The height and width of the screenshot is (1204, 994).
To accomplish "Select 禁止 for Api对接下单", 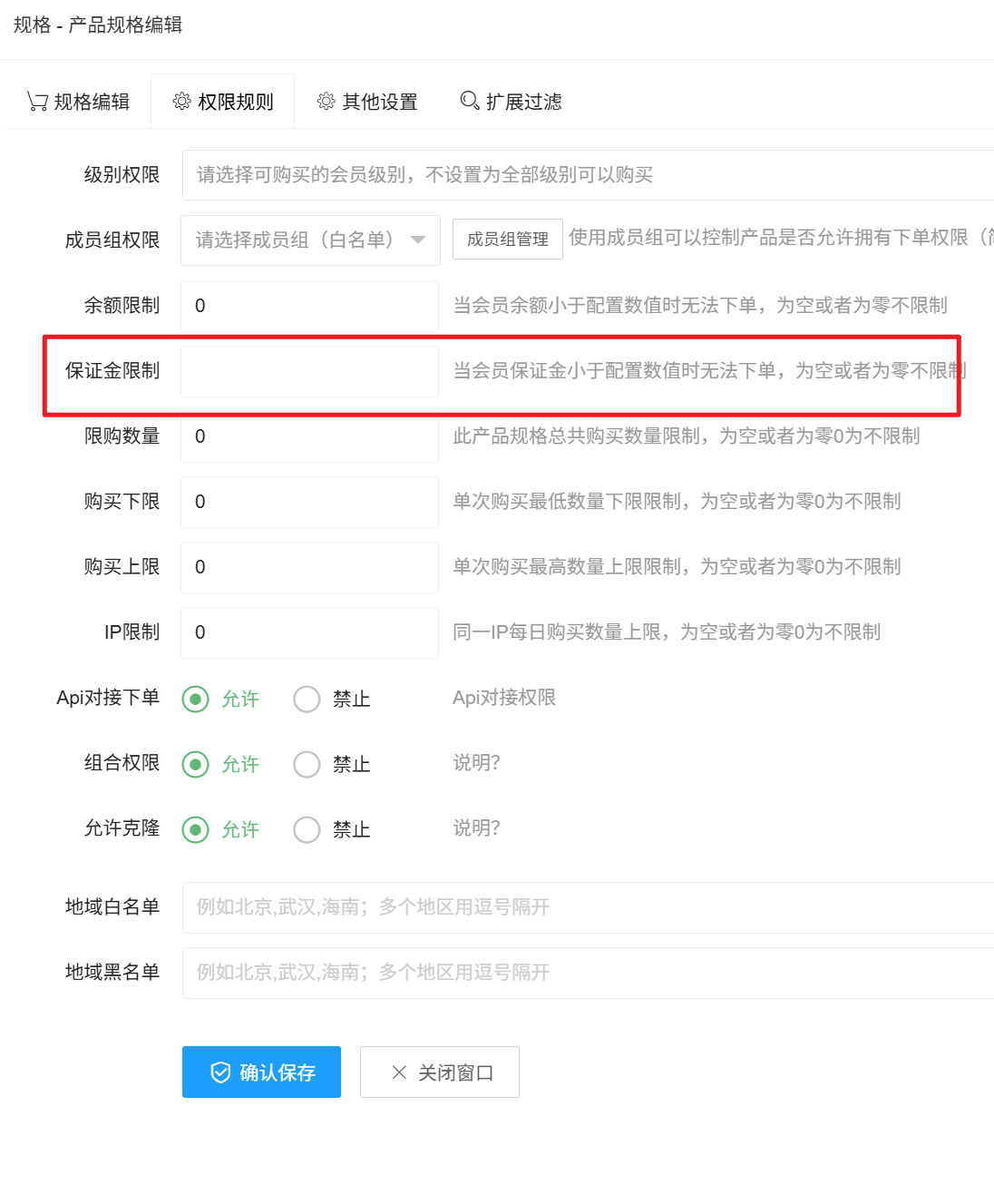I will 307,699.
